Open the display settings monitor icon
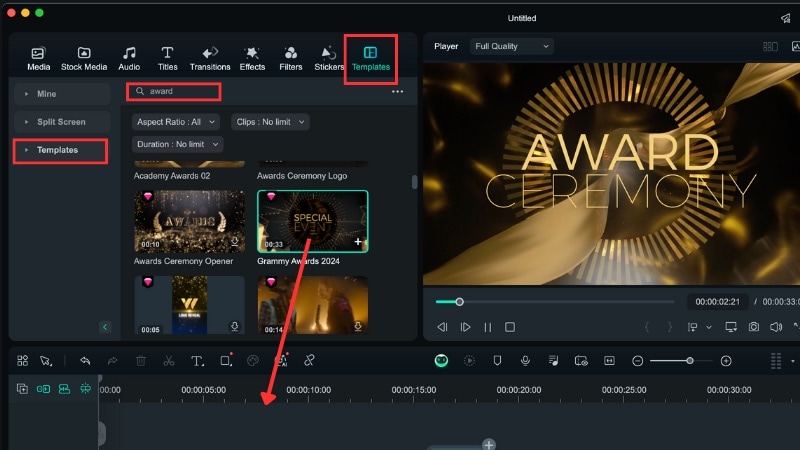 731,327
